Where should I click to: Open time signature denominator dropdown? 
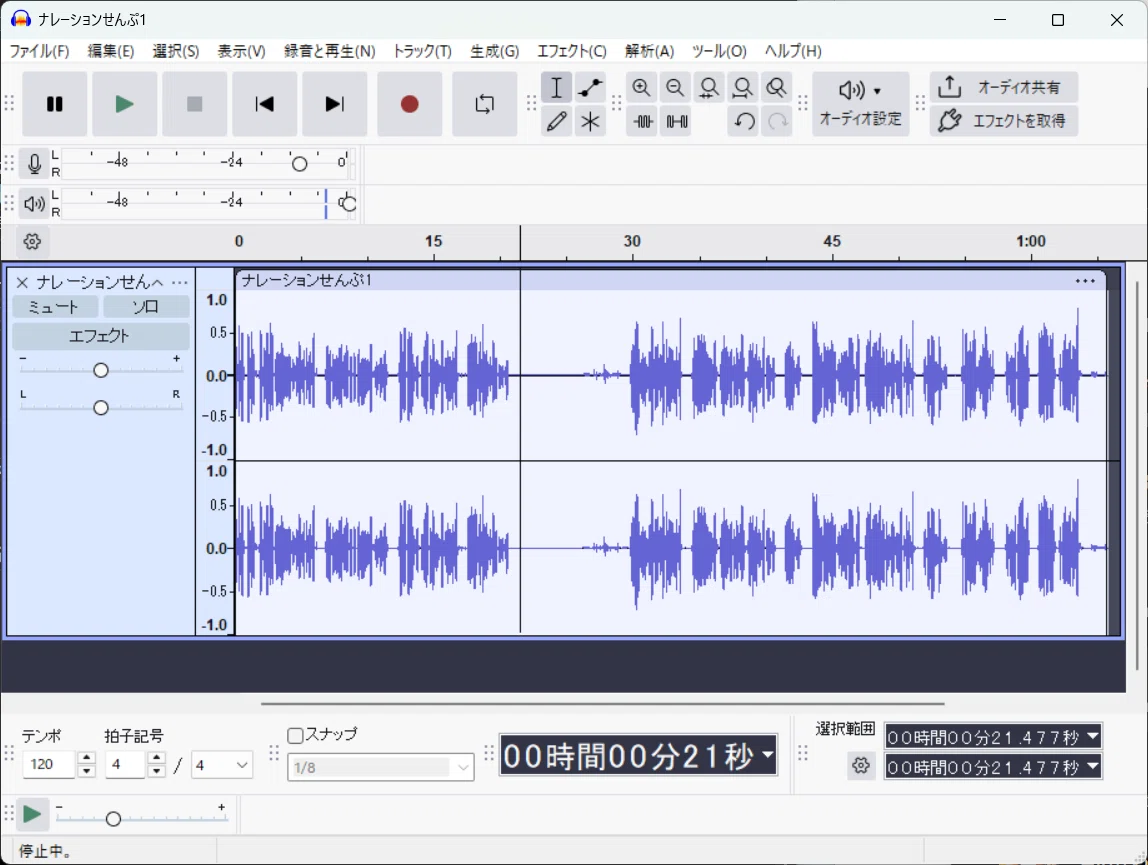point(222,765)
